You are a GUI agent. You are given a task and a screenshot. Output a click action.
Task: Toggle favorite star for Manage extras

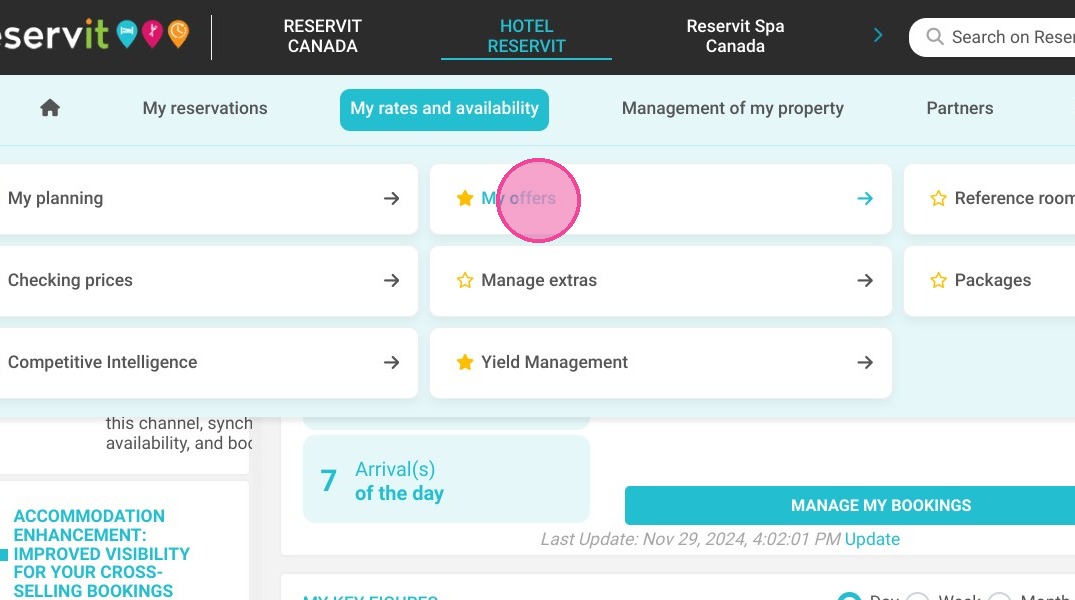[465, 280]
